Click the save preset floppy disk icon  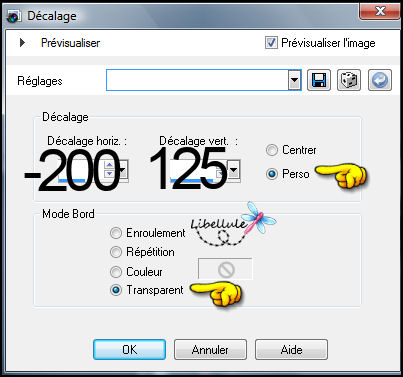click(319, 80)
